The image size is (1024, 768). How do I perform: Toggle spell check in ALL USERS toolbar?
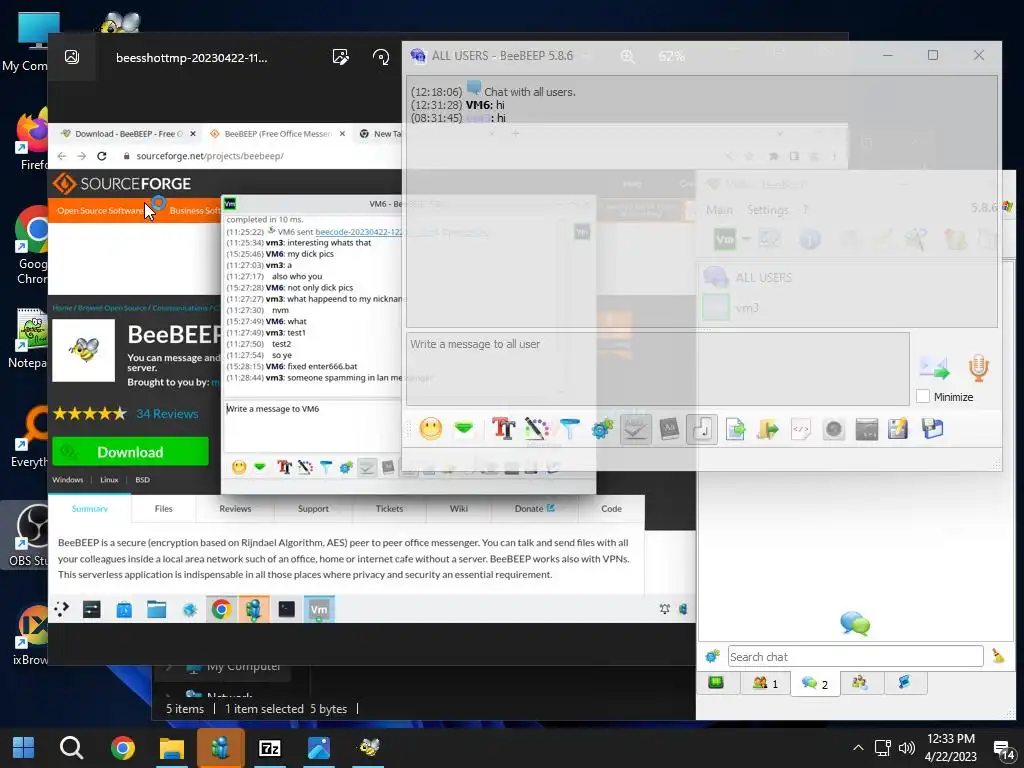pos(635,429)
